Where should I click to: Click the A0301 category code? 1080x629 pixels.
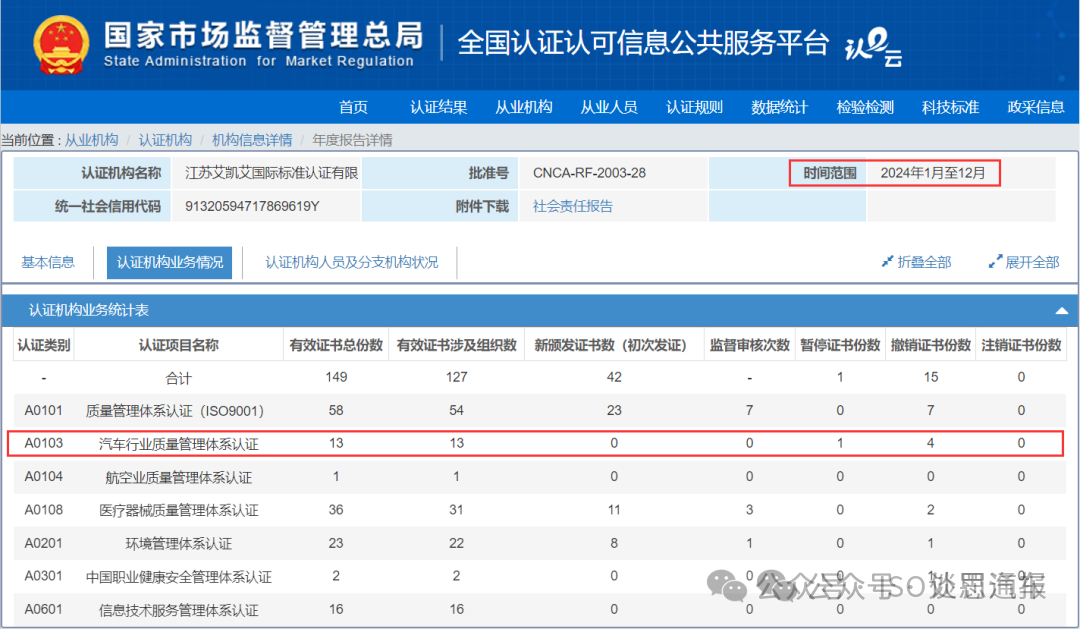pos(43,576)
